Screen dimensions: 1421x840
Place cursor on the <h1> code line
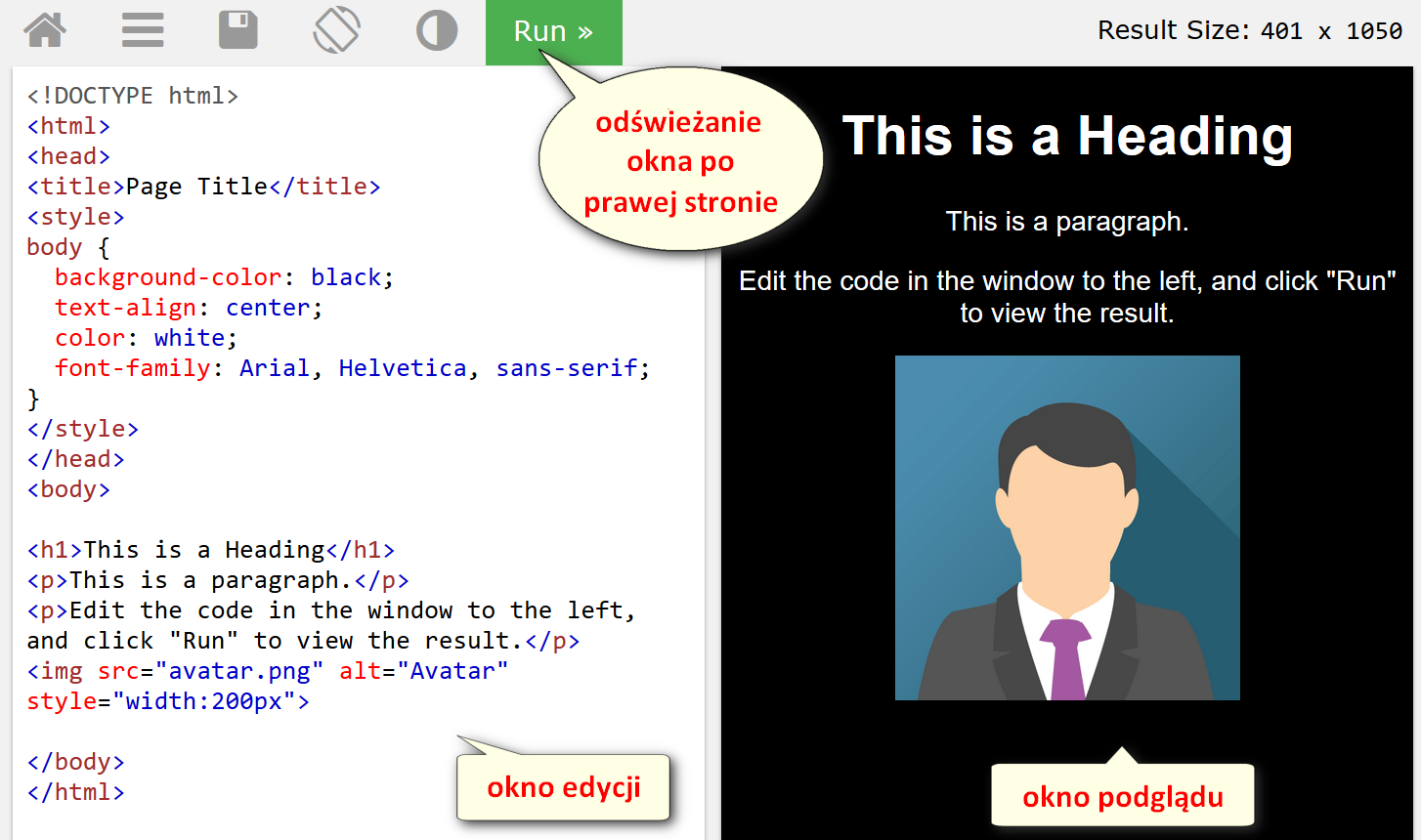point(210,549)
